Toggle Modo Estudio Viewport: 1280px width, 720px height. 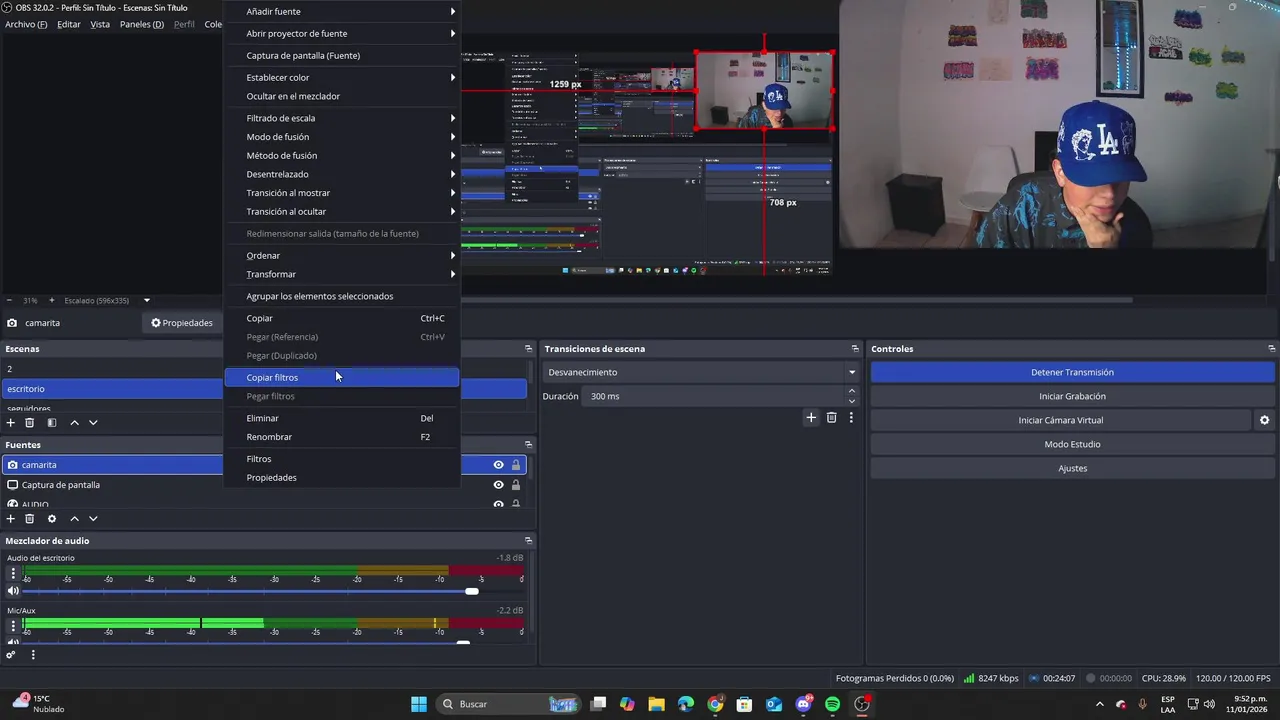coord(1072,444)
